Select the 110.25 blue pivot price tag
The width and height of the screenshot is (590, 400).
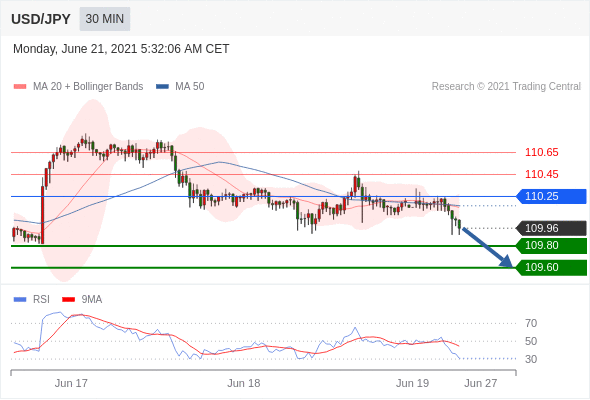[551, 196]
